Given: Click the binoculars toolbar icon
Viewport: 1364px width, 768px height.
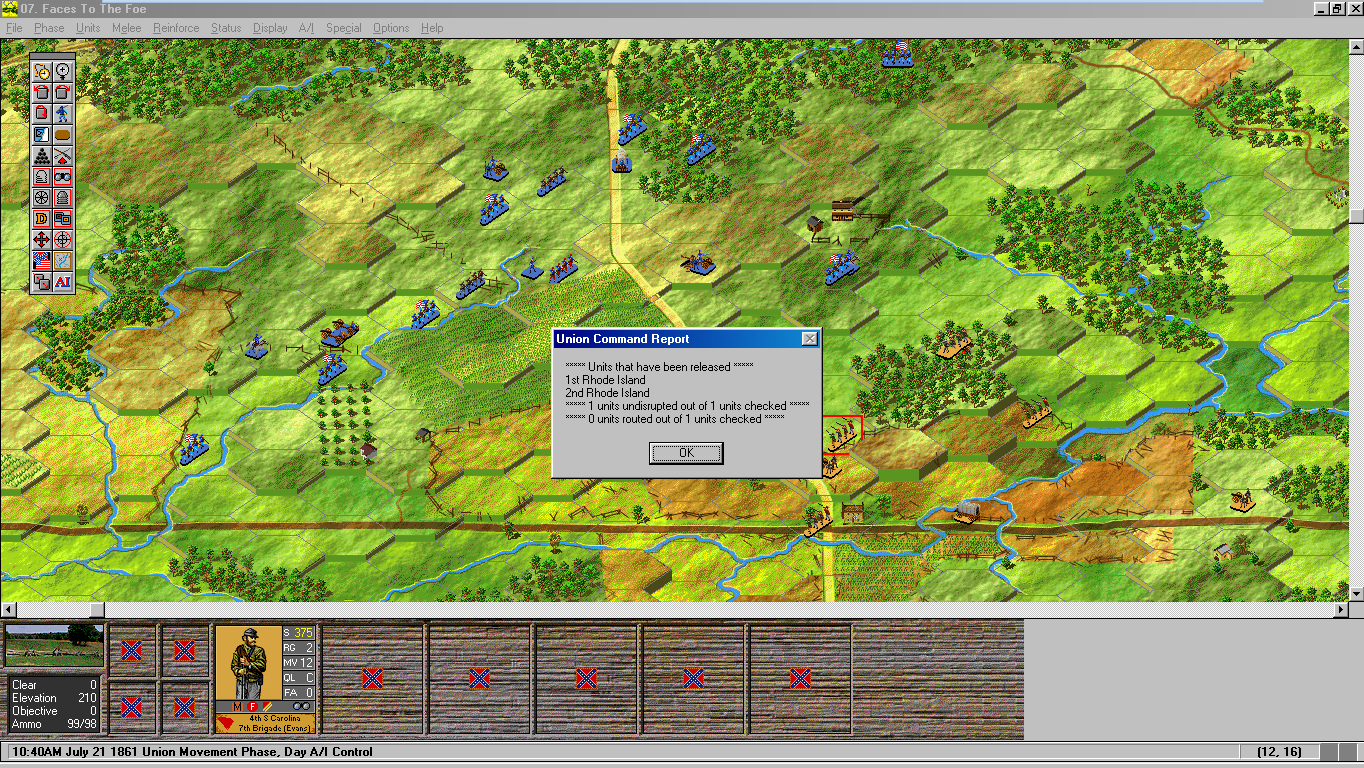Looking at the screenshot, I should click(63, 176).
